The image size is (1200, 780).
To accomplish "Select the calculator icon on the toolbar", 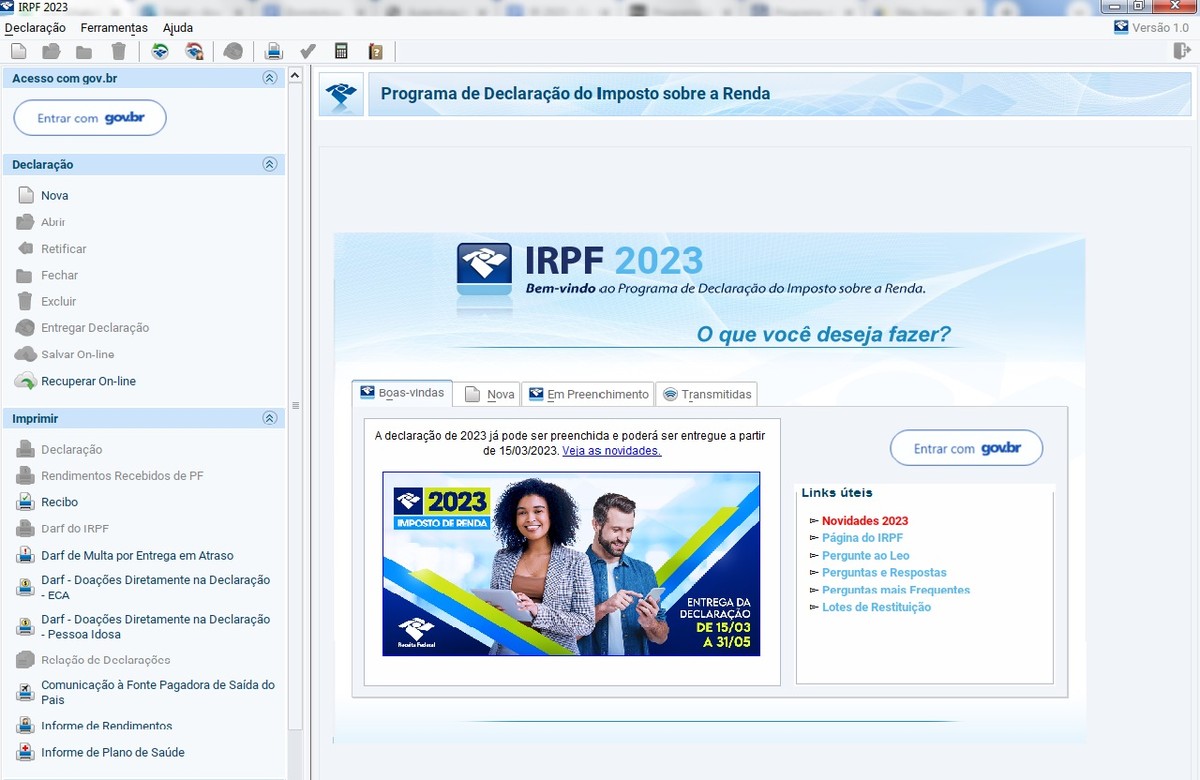I will tap(341, 50).
